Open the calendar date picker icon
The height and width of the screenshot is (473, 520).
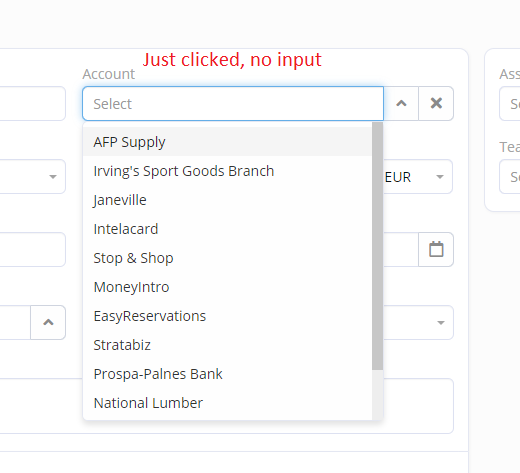point(436,249)
